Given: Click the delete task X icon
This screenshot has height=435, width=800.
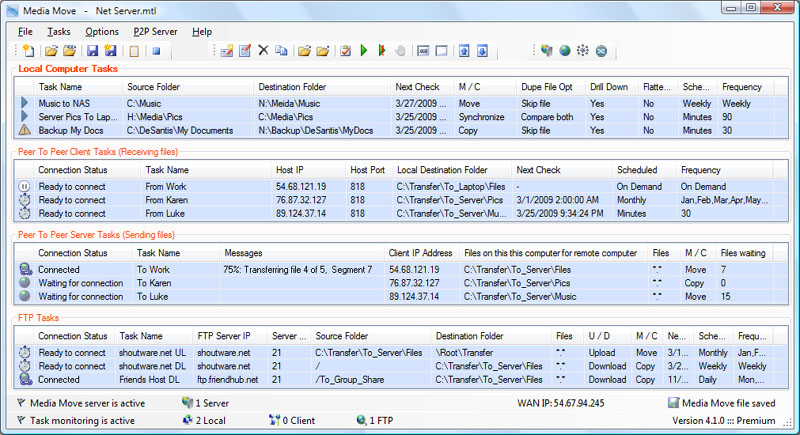Looking at the screenshot, I should pos(263,50).
